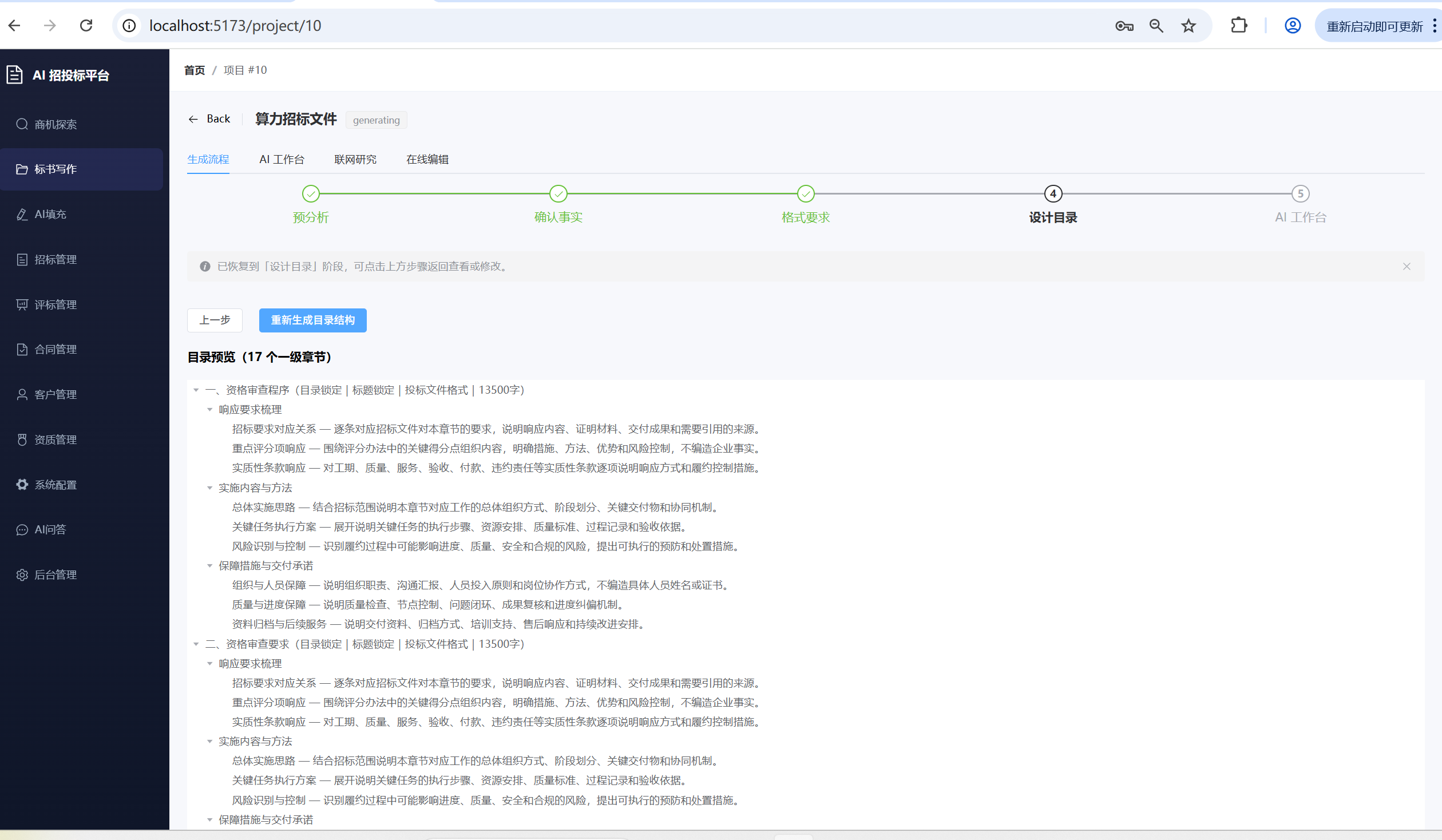Collapse 响应要求梳理 node under chapter 二
The width and height of the screenshot is (1442, 840).
(209, 664)
